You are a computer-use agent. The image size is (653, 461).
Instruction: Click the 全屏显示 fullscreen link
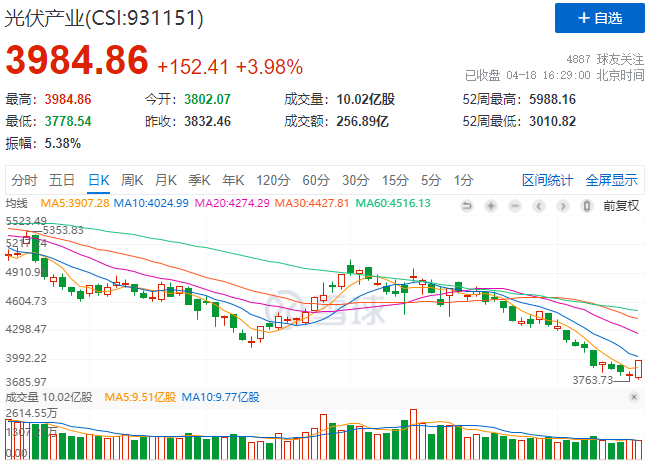point(611,180)
